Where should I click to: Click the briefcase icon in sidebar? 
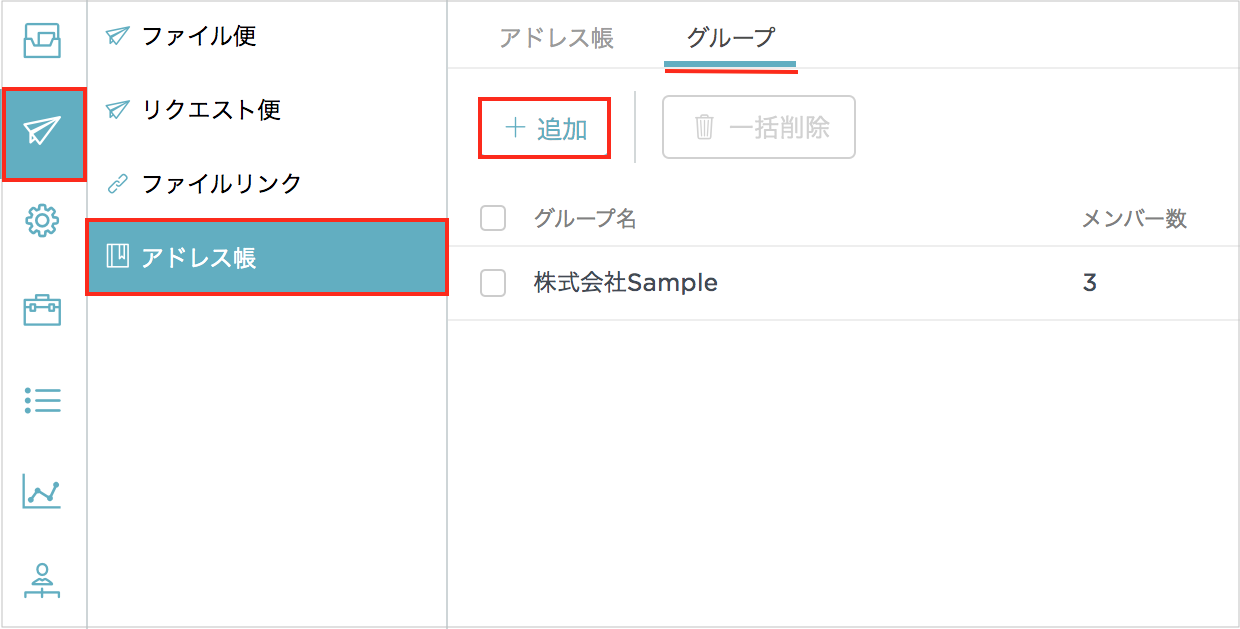pos(43,310)
